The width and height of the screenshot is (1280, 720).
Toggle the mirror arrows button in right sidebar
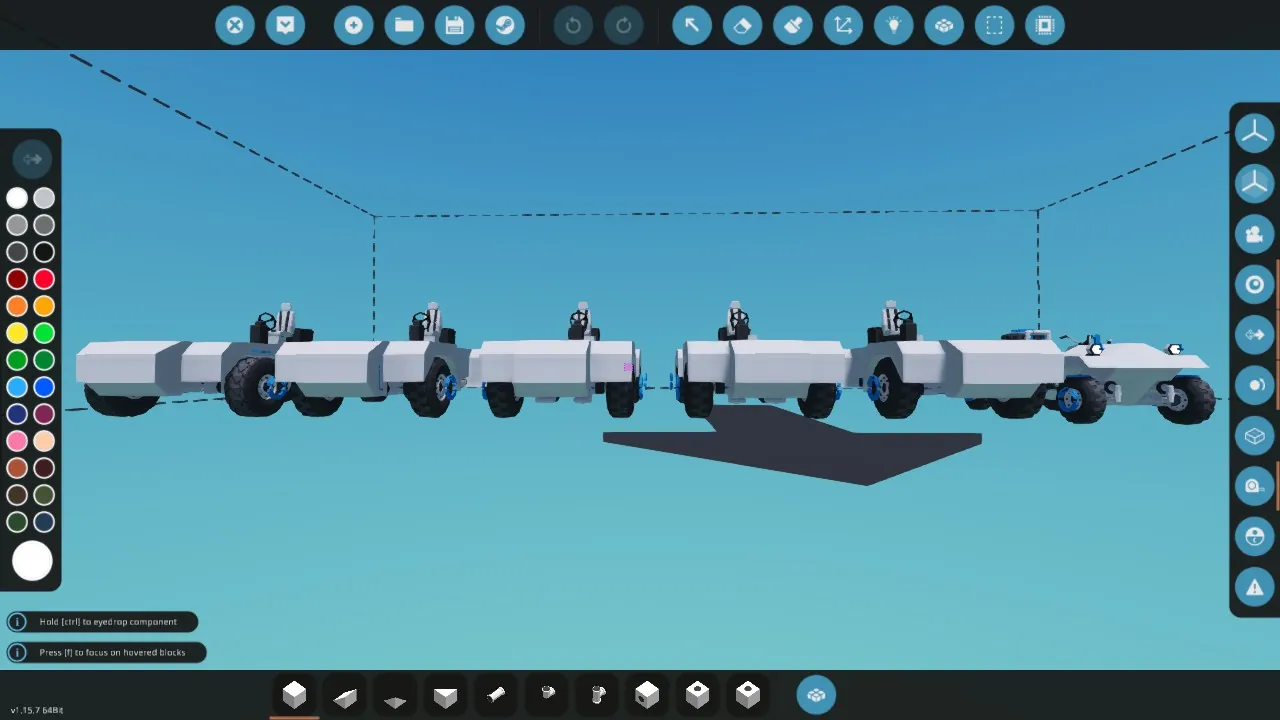tap(1254, 335)
